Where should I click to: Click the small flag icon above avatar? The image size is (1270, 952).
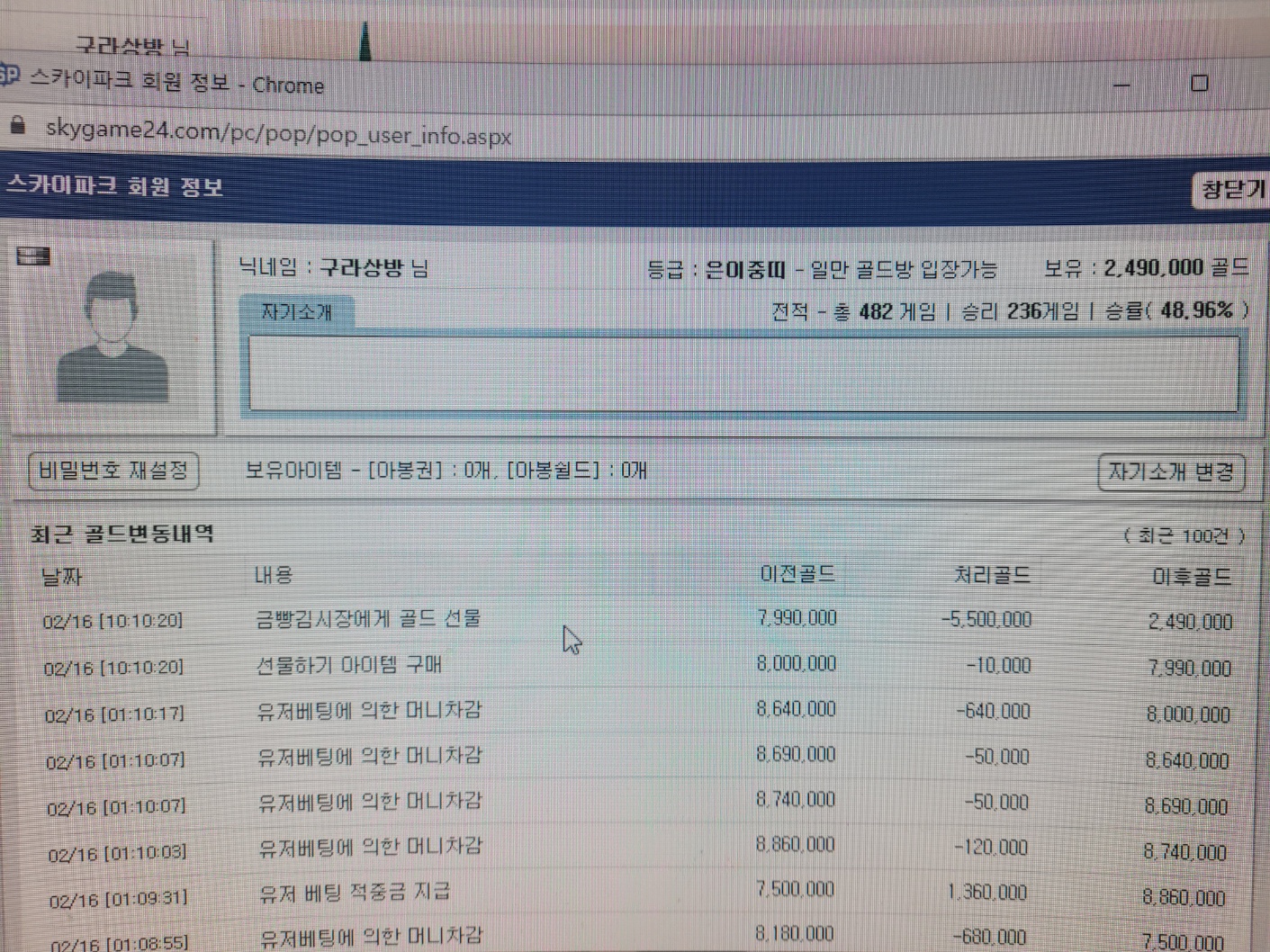click(x=33, y=256)
